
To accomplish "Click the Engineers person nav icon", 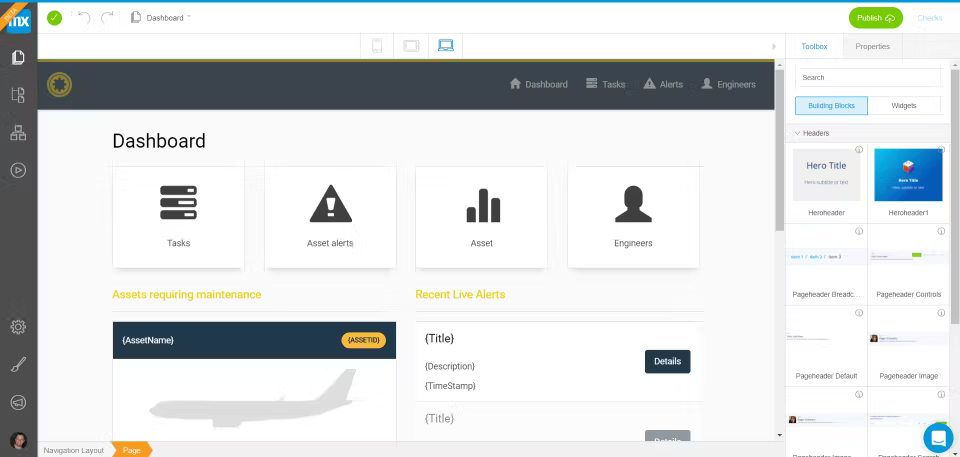I will click(x=707, y=83).
